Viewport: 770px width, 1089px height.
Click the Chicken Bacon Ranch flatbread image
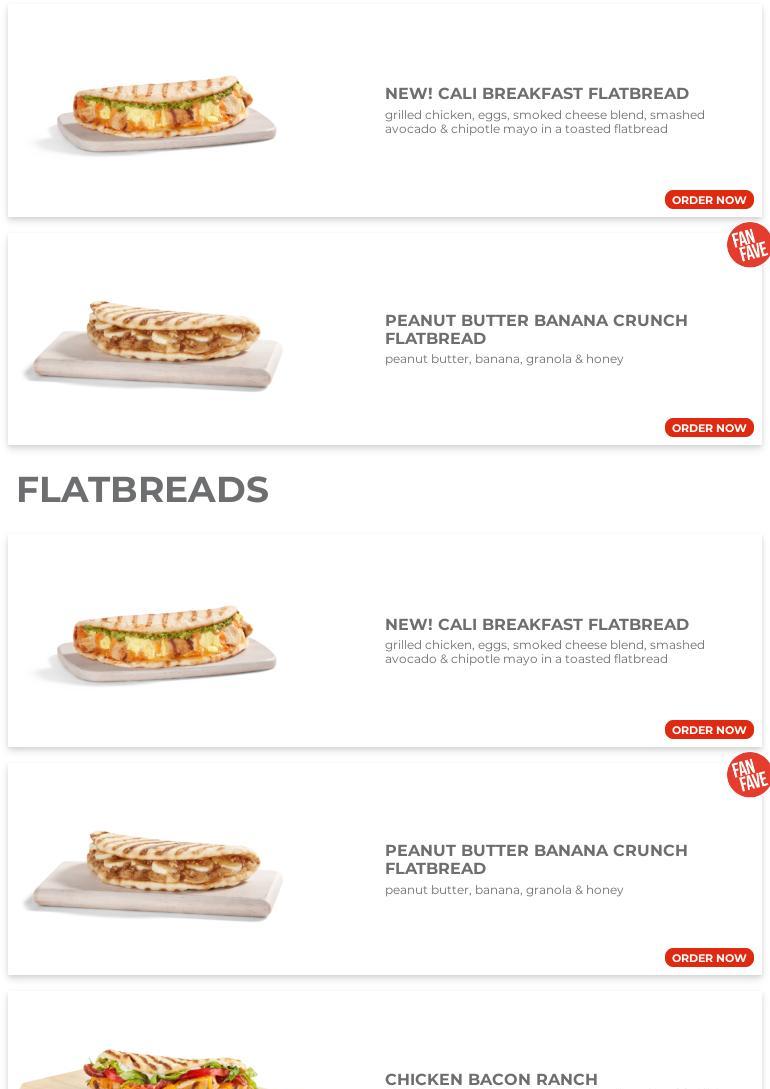(150, 1068)
